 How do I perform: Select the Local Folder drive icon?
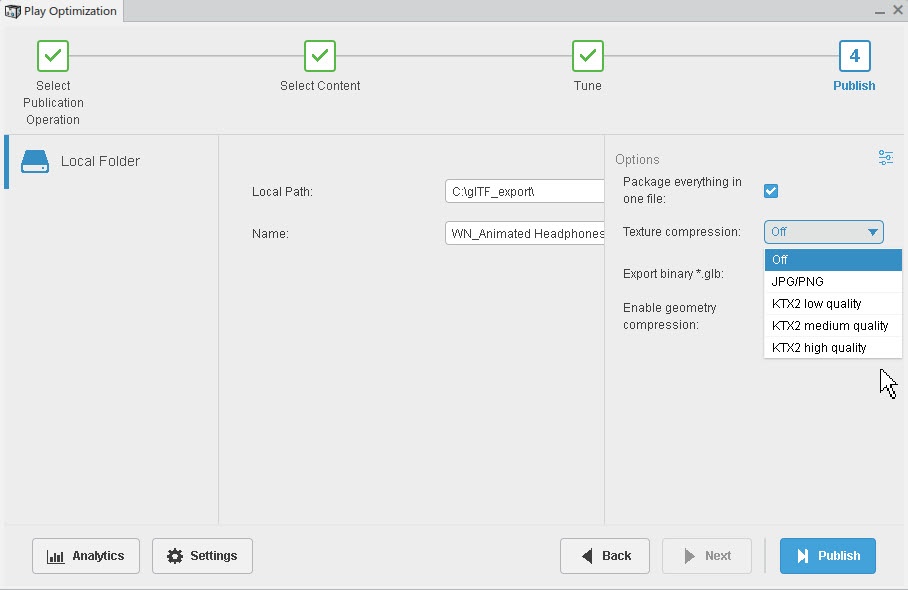[35, 161]
